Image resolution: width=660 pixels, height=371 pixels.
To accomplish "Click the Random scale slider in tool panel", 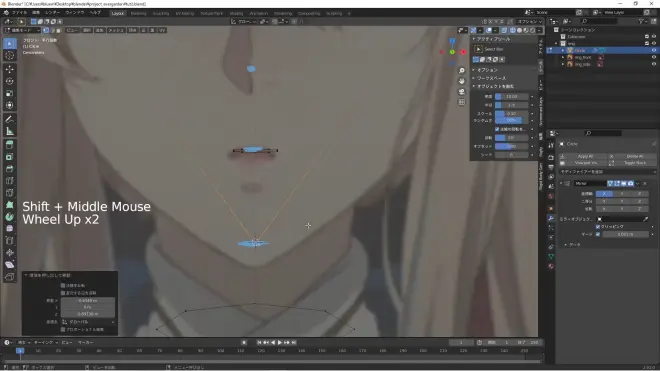I will click(x=511, y=120).
